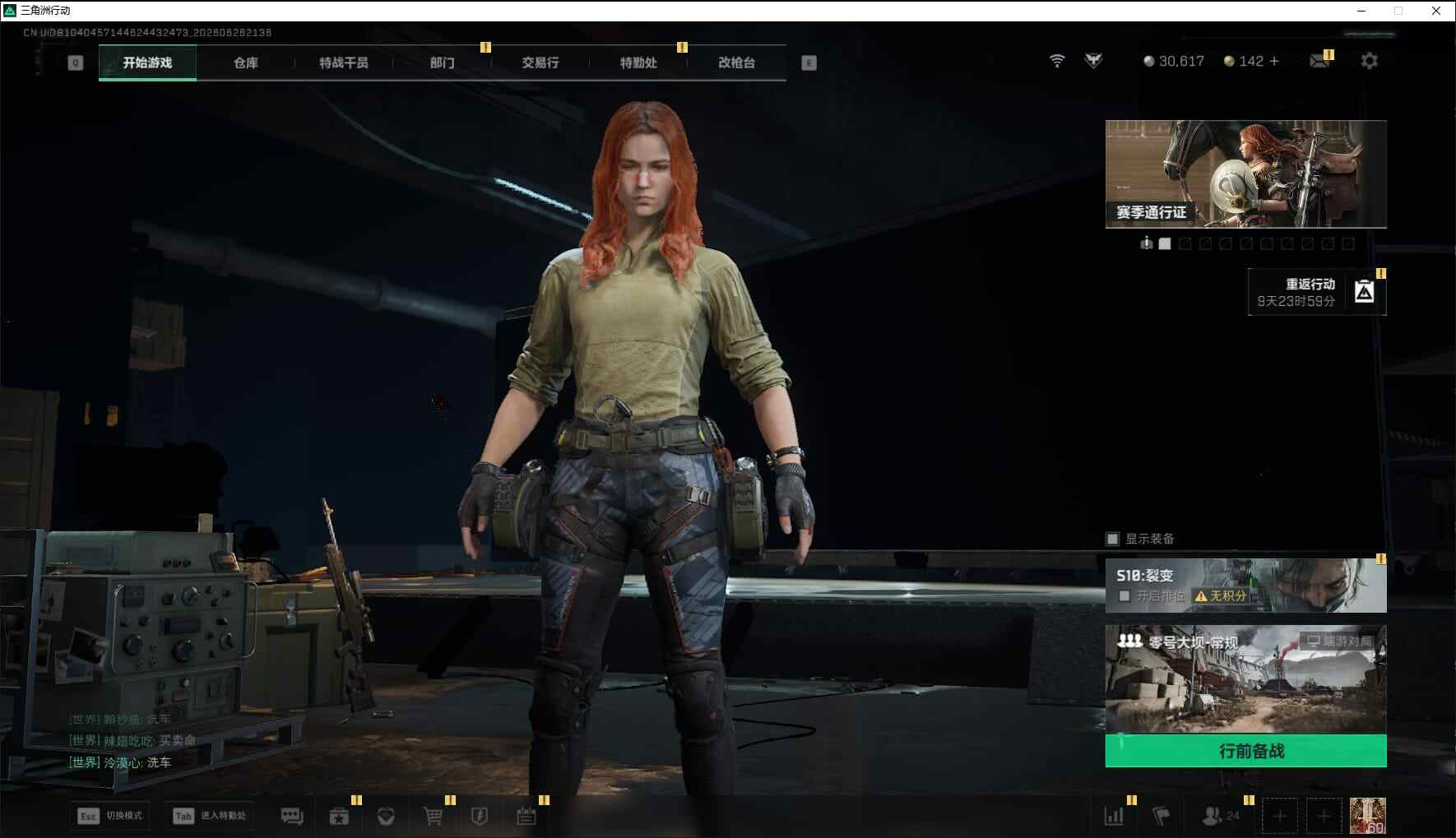Open the chat bubbles icon
1456x838 pixels.
tap(292, 816)
